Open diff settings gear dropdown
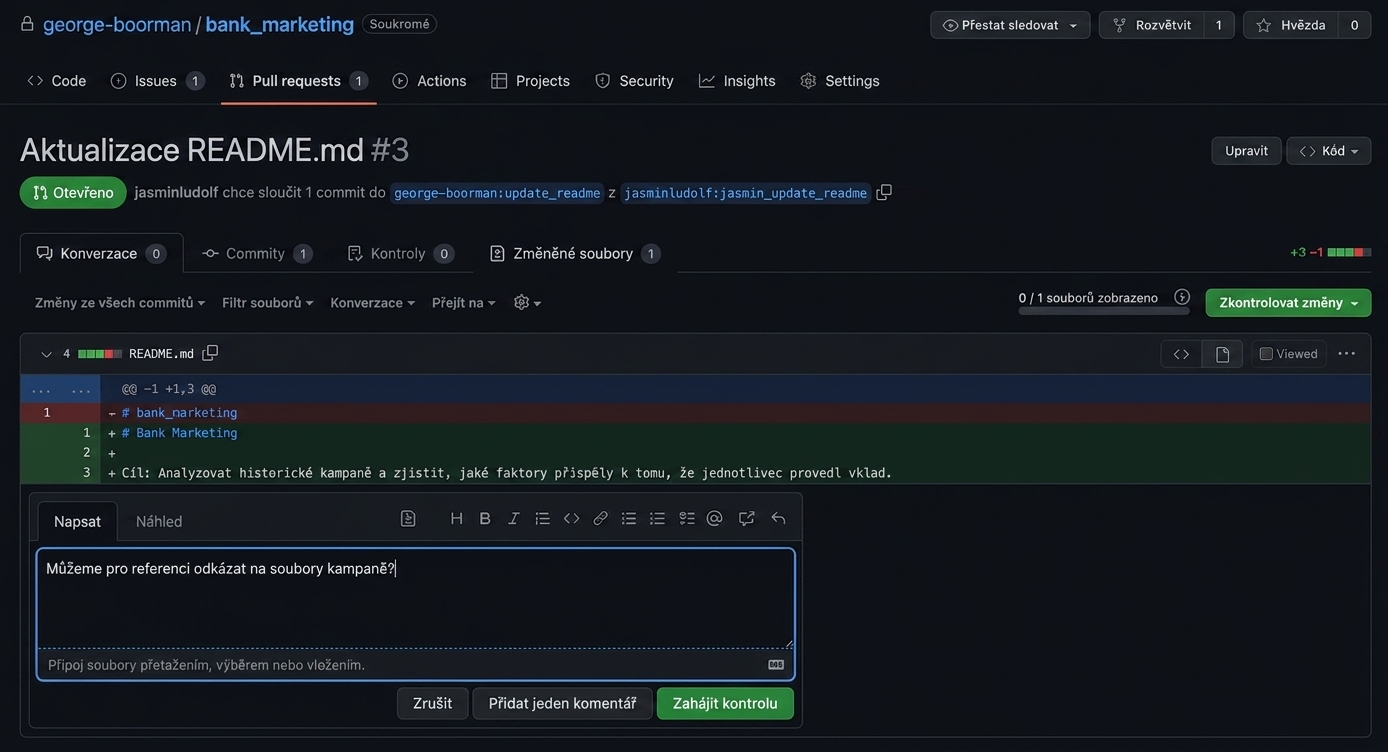This screenshot has width=1388, height=752. coord(527,302)
